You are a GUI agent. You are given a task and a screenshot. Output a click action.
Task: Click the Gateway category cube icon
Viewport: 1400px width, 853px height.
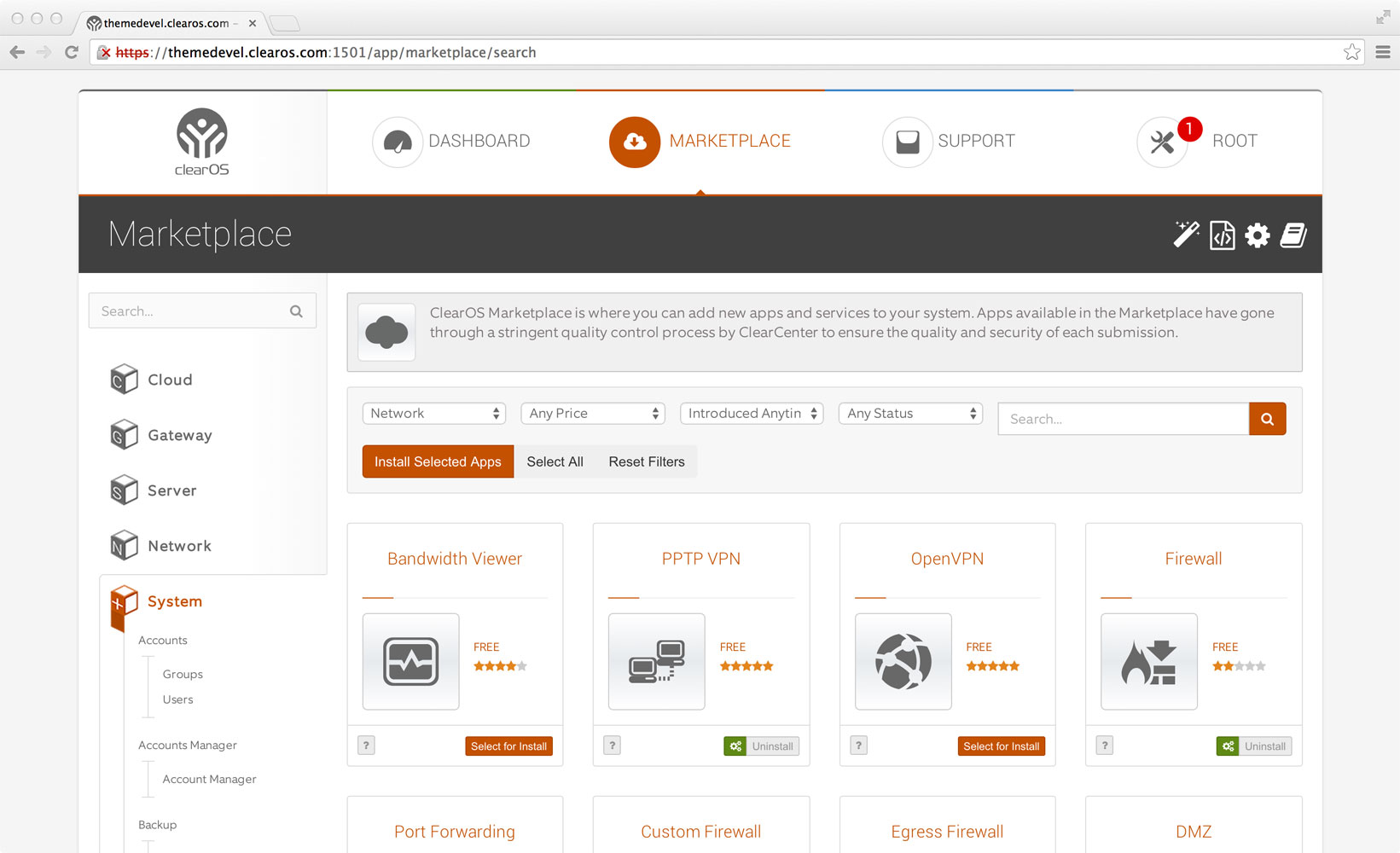point(124,435)
